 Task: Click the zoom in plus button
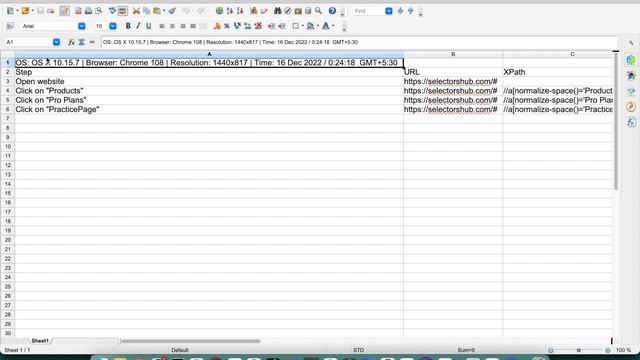point(608,350)
